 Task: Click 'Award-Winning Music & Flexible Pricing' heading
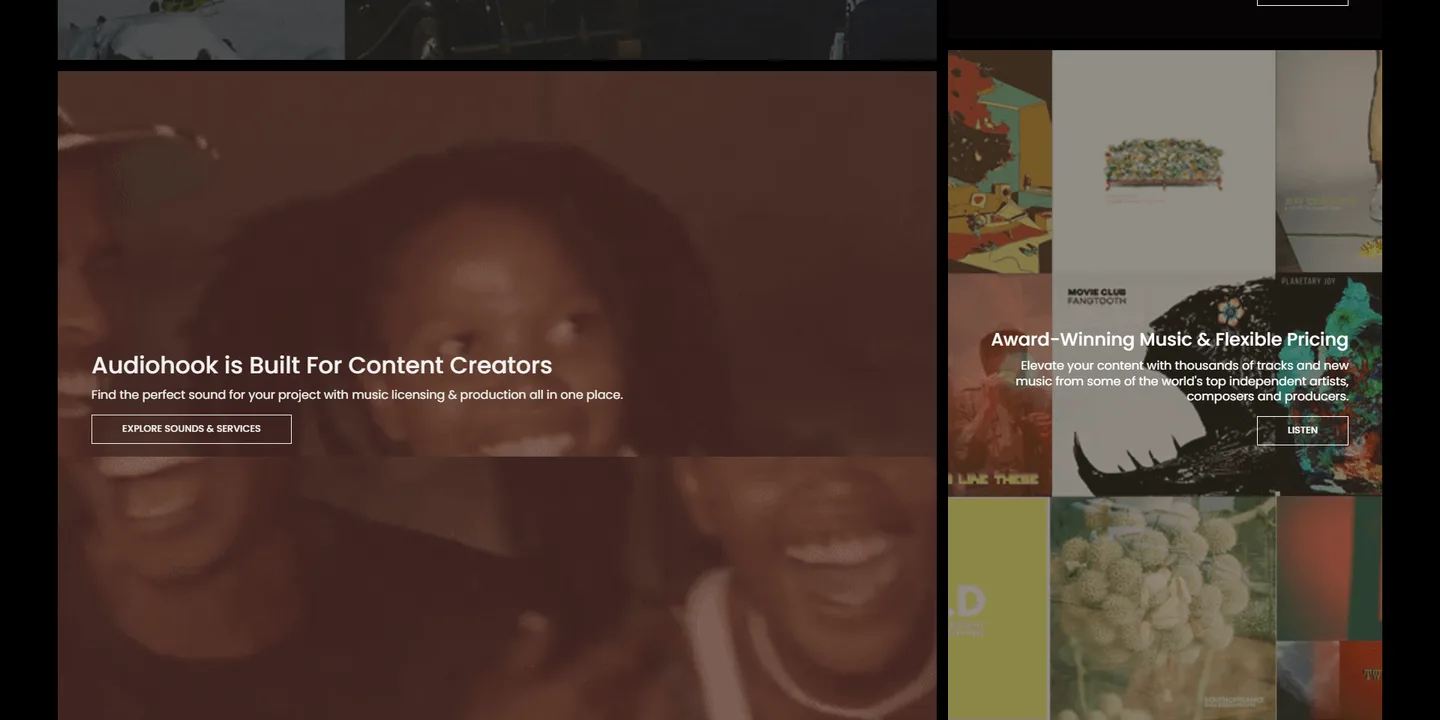point(1169,339)
